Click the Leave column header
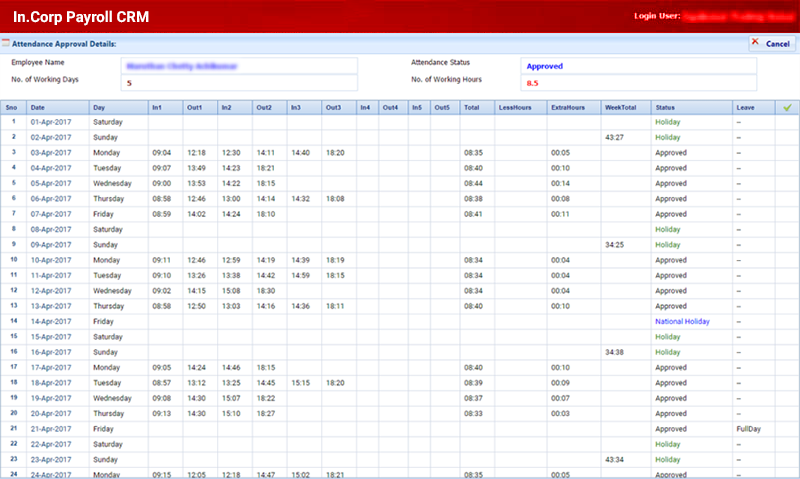 754,108
